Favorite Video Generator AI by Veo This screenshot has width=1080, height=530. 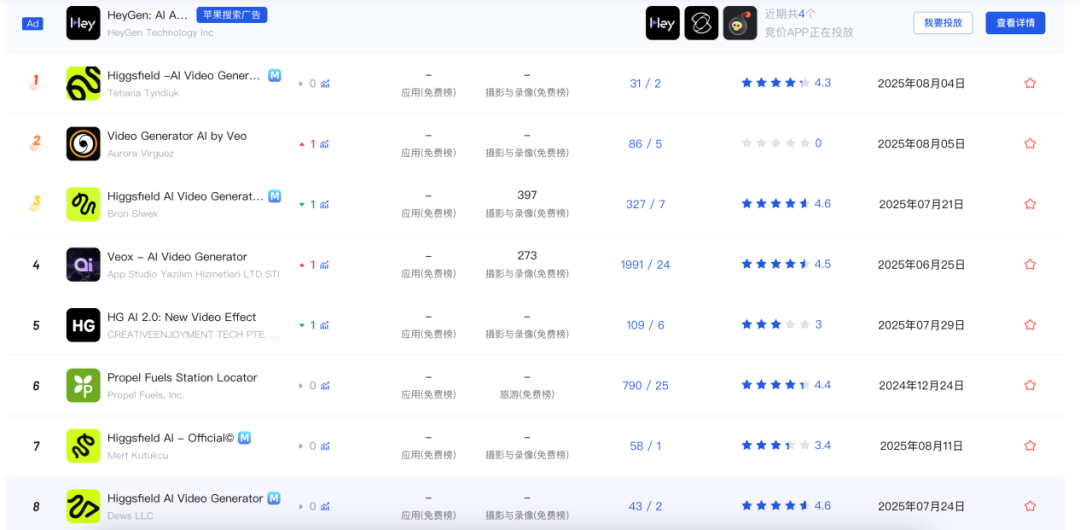point(1030,144)
